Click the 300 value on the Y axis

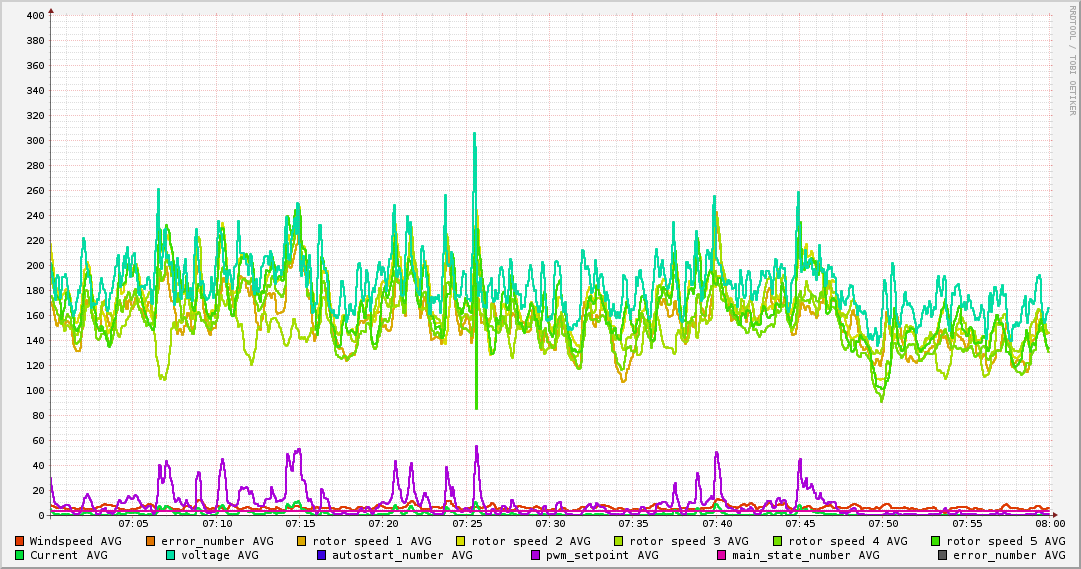coord(35,141)
